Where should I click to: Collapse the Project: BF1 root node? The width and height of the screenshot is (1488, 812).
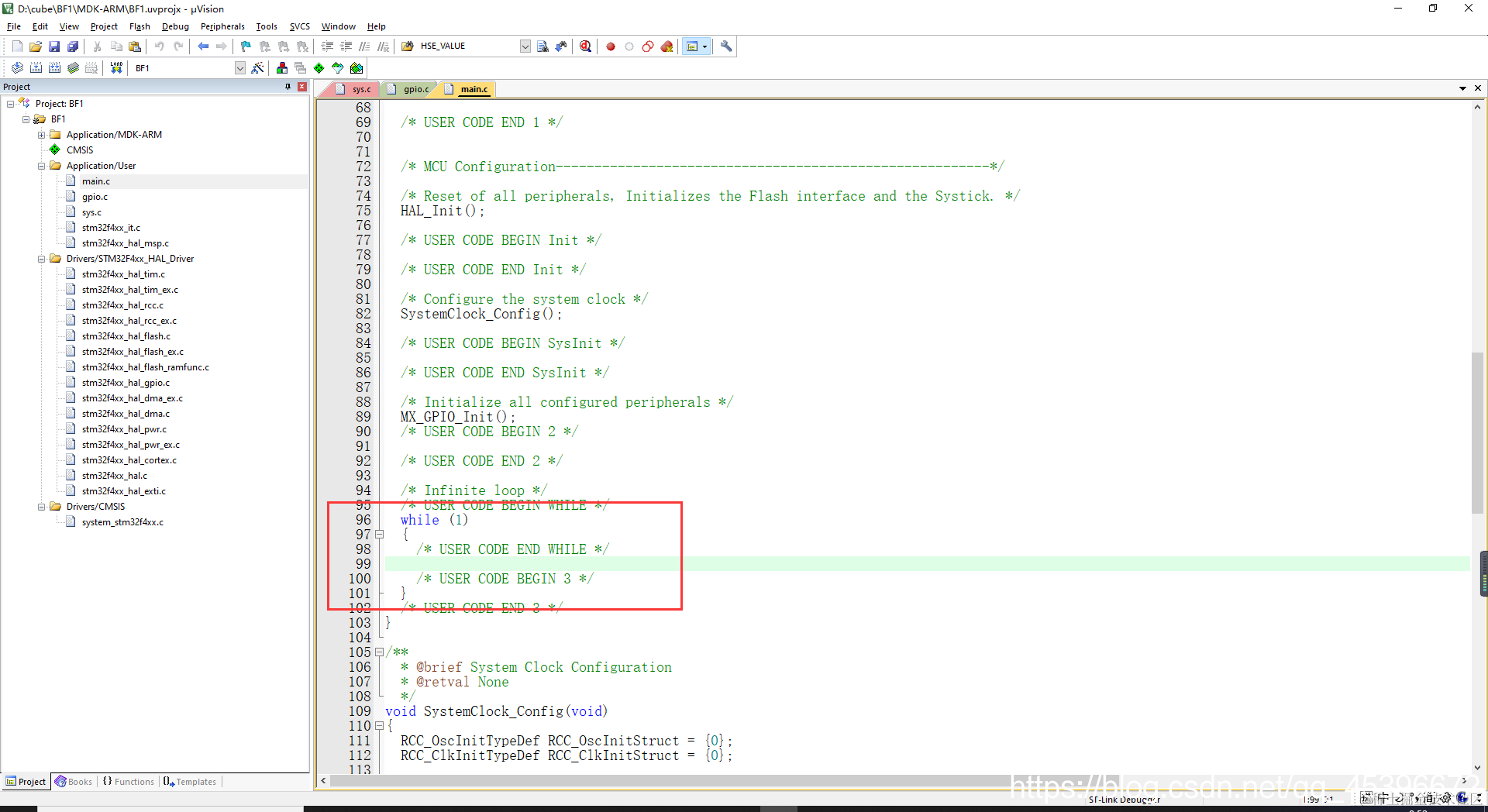pos(10,104)
